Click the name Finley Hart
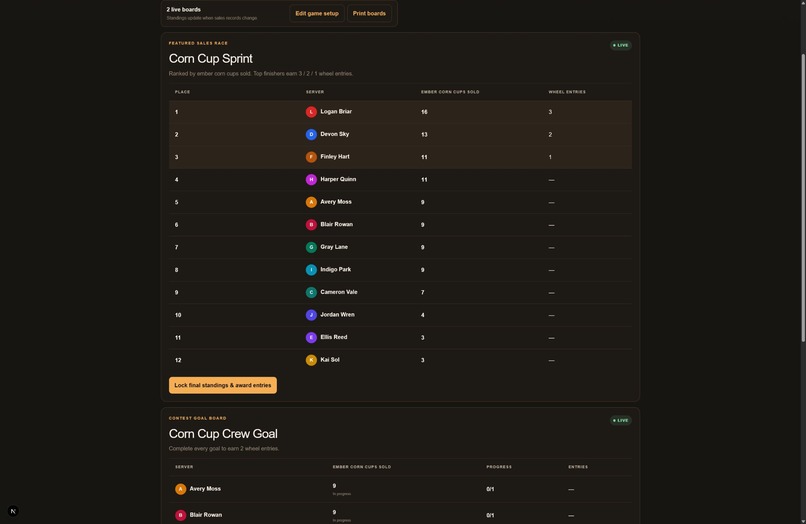 [x=335, y=157]
